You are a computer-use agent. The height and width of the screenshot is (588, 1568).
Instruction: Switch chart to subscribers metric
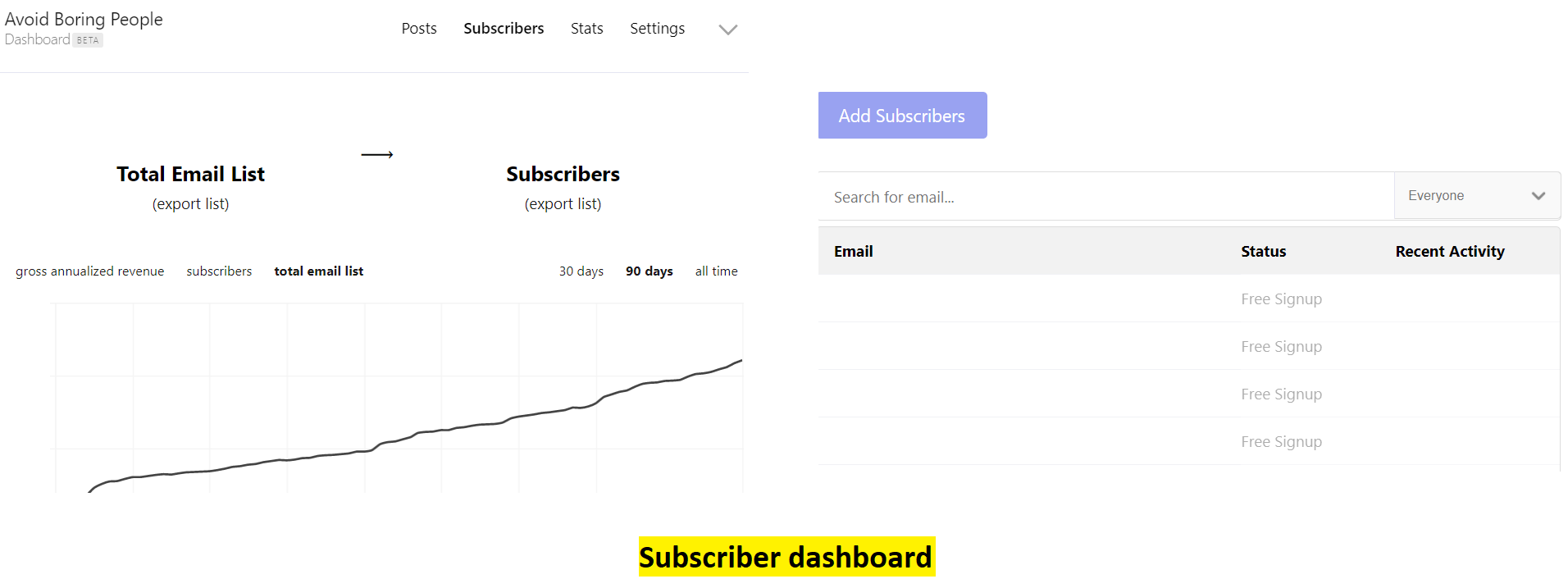tap(219, 271)
